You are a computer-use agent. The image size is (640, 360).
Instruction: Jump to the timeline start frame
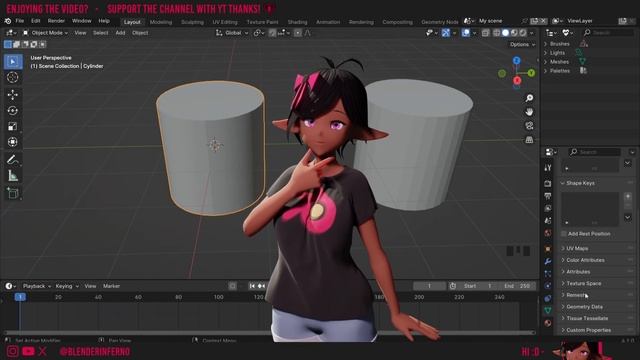252,286
